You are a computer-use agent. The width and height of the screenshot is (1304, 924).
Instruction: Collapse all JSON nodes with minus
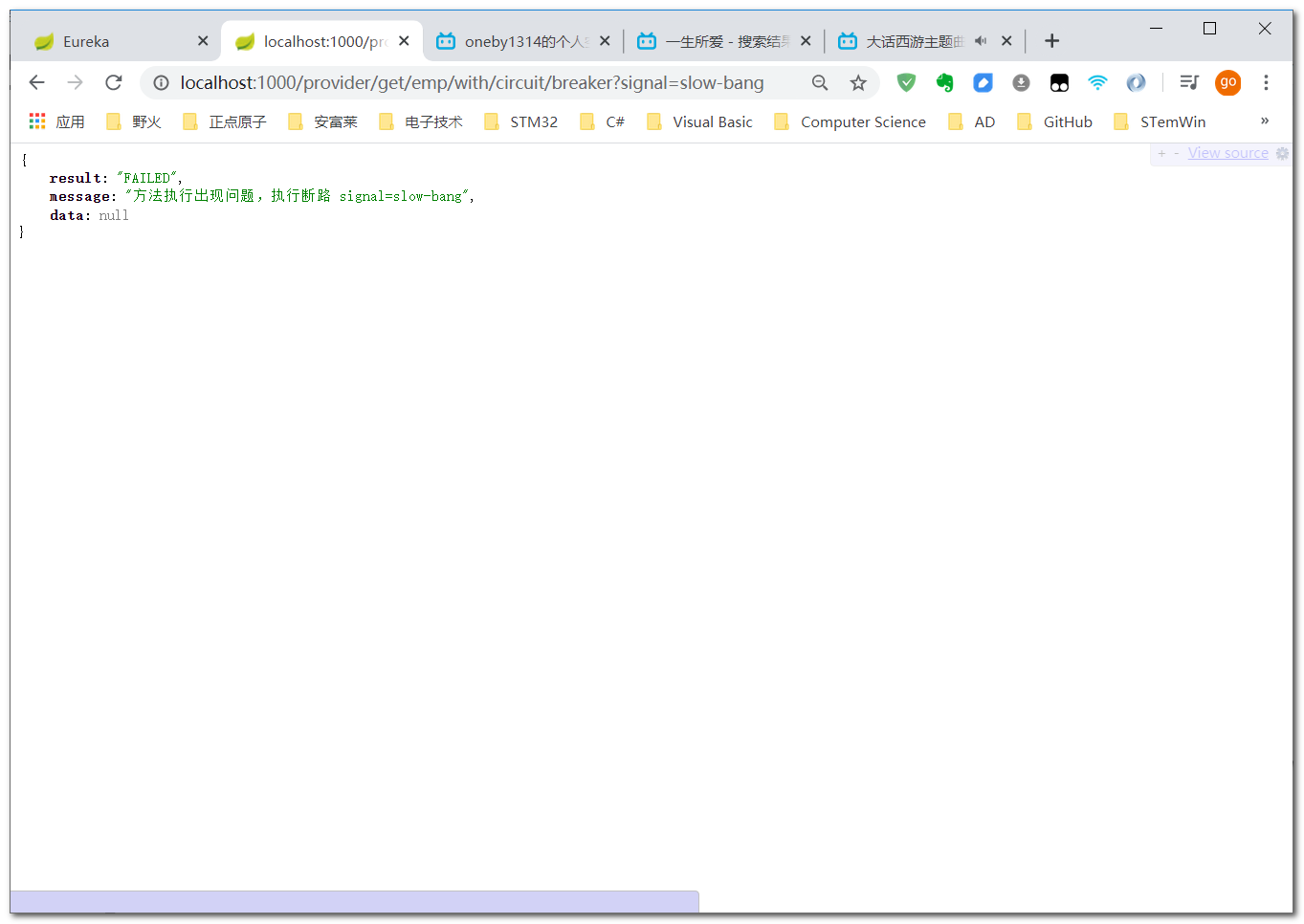(x=1177, y=153)
